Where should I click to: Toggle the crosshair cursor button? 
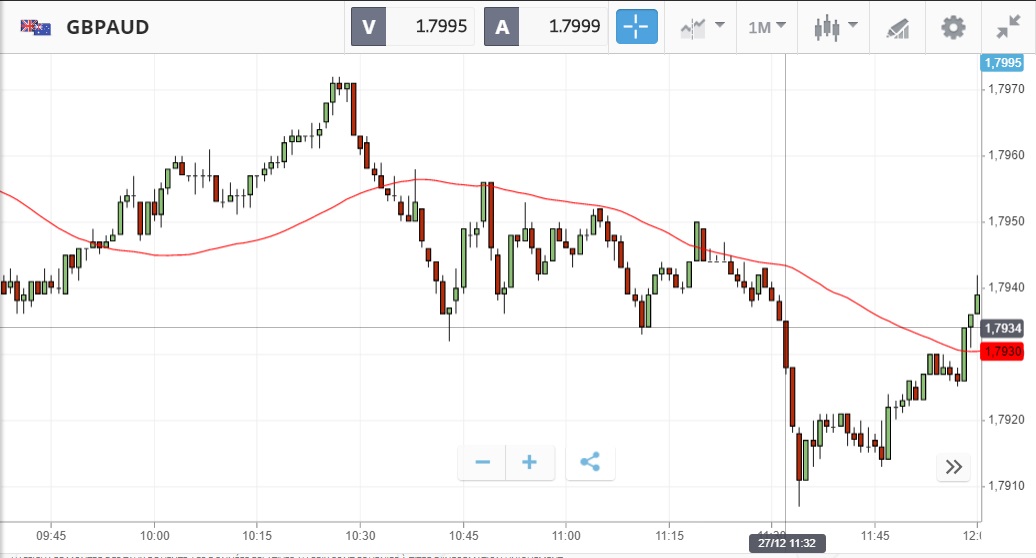click(x=637, y=27)
